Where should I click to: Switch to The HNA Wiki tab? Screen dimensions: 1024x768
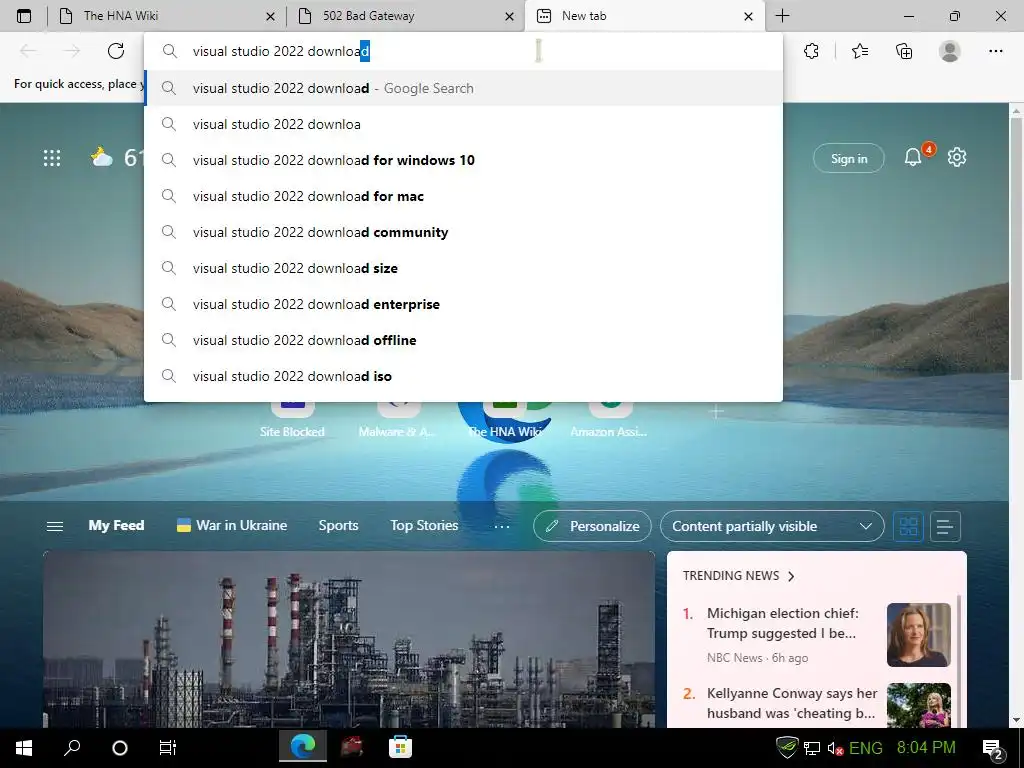coord(167,16)
